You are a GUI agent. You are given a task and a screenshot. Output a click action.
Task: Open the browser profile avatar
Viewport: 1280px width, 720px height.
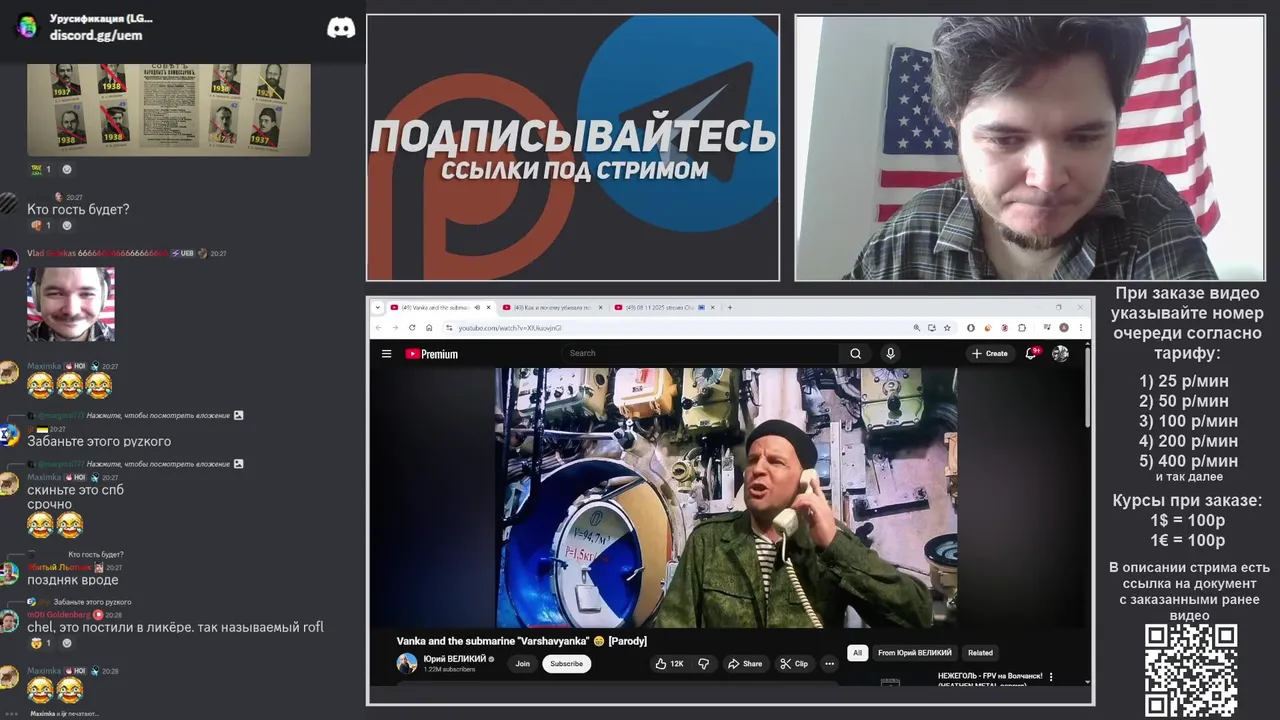(x=1064, y=328)
